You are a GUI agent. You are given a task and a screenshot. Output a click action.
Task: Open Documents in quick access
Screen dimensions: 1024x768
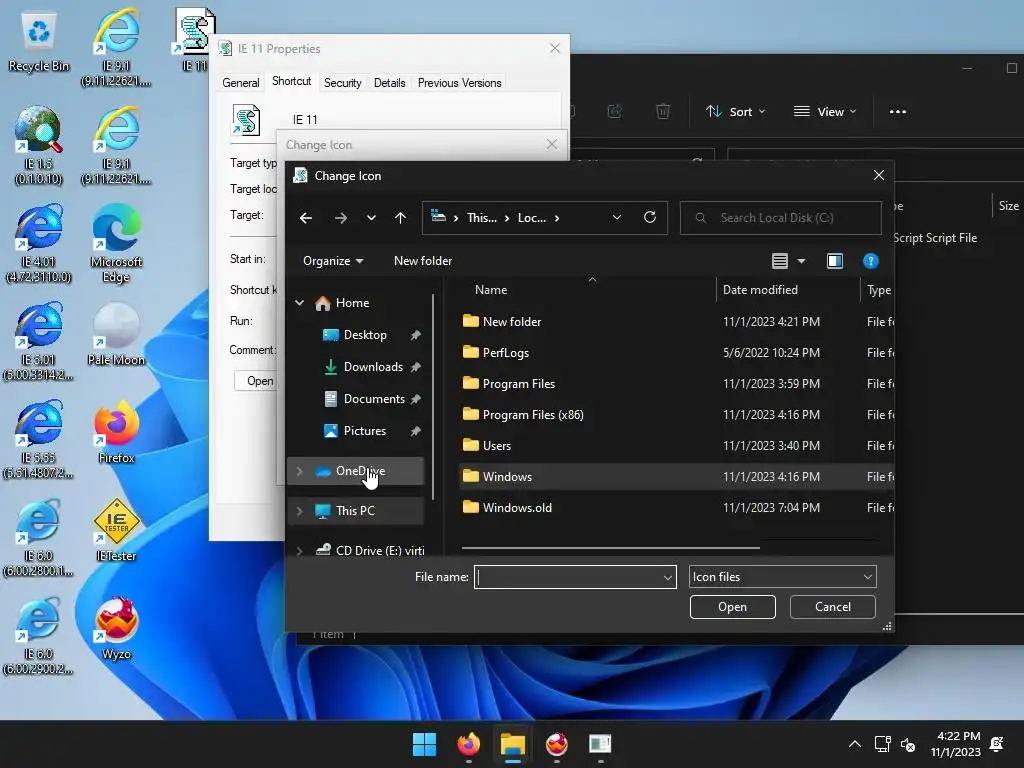pyautogui.click(x=374, y=398)
